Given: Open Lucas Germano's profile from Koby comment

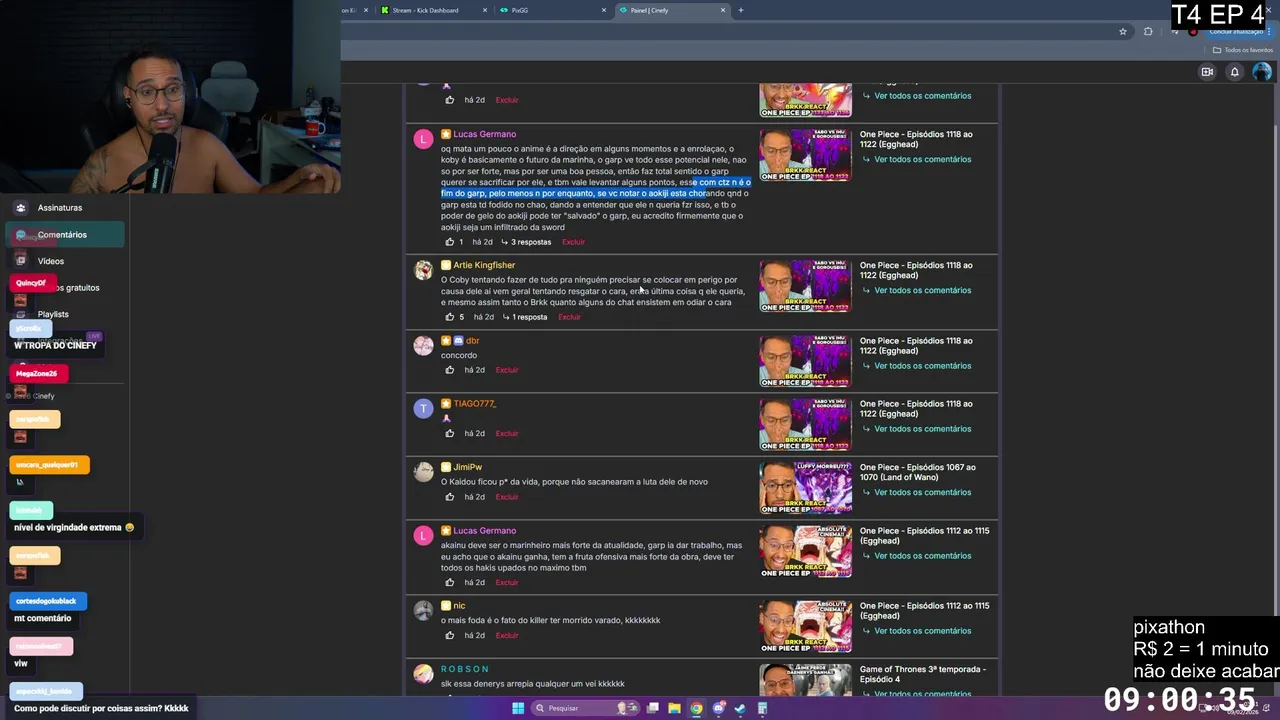Looking at the screenshot, I should [x=484, y=134].
